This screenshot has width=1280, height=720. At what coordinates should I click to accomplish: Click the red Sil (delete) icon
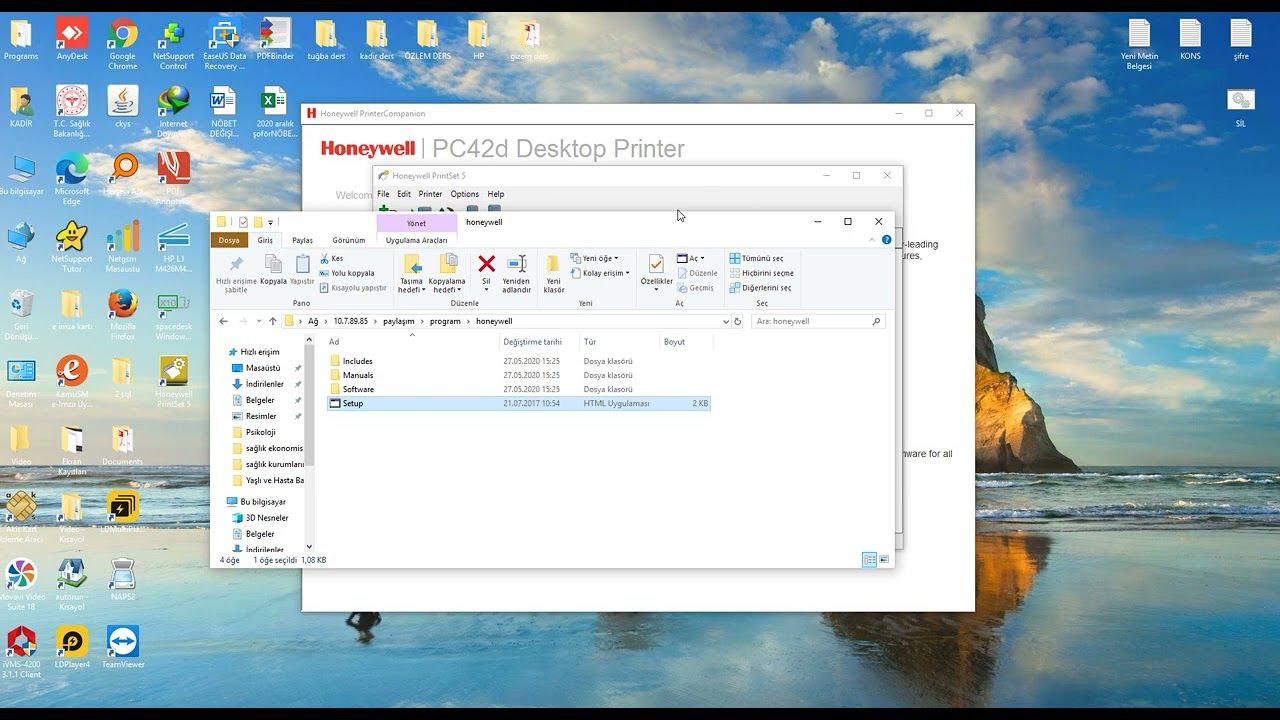486,264
